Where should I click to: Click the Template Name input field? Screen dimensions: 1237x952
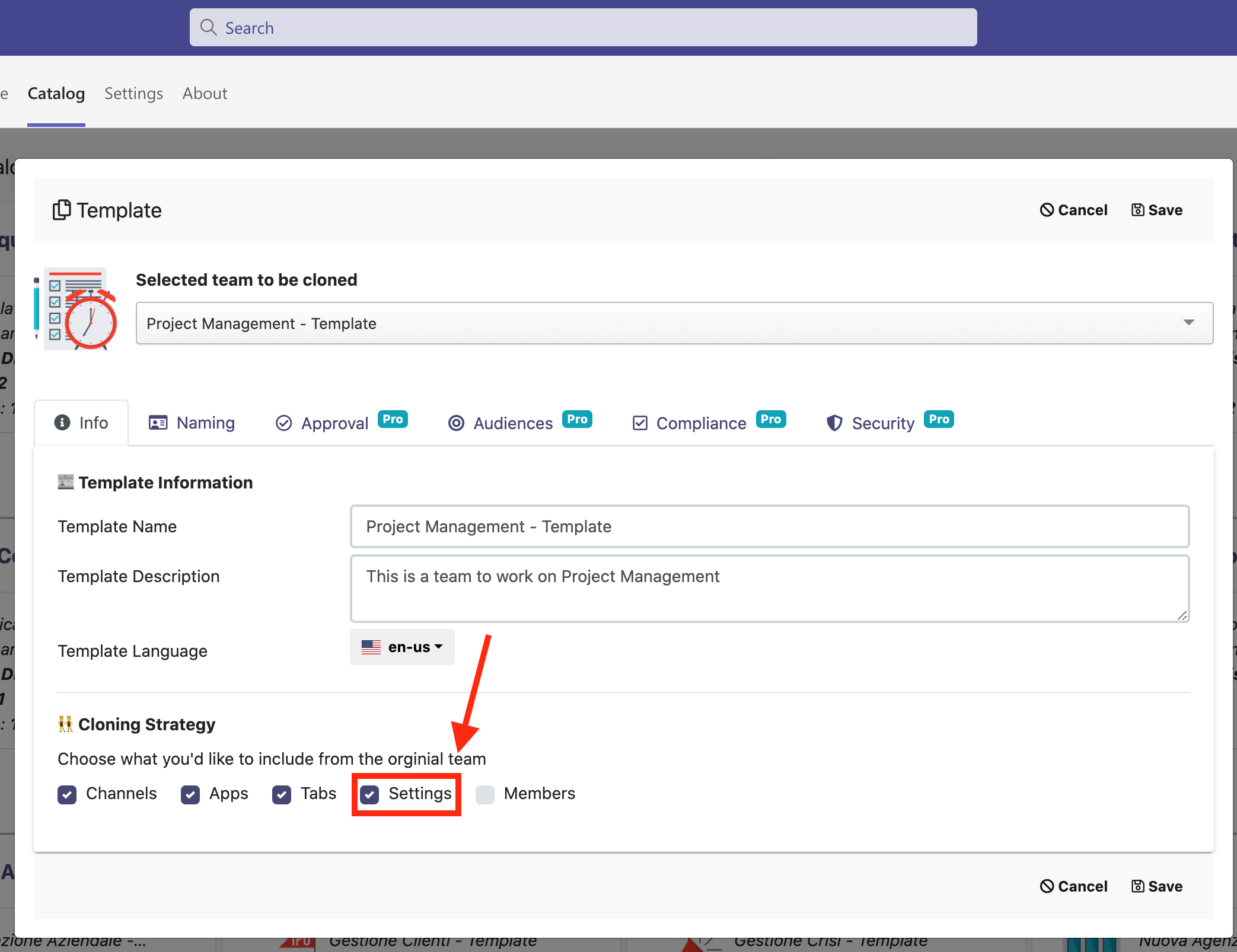coord(769,526)
